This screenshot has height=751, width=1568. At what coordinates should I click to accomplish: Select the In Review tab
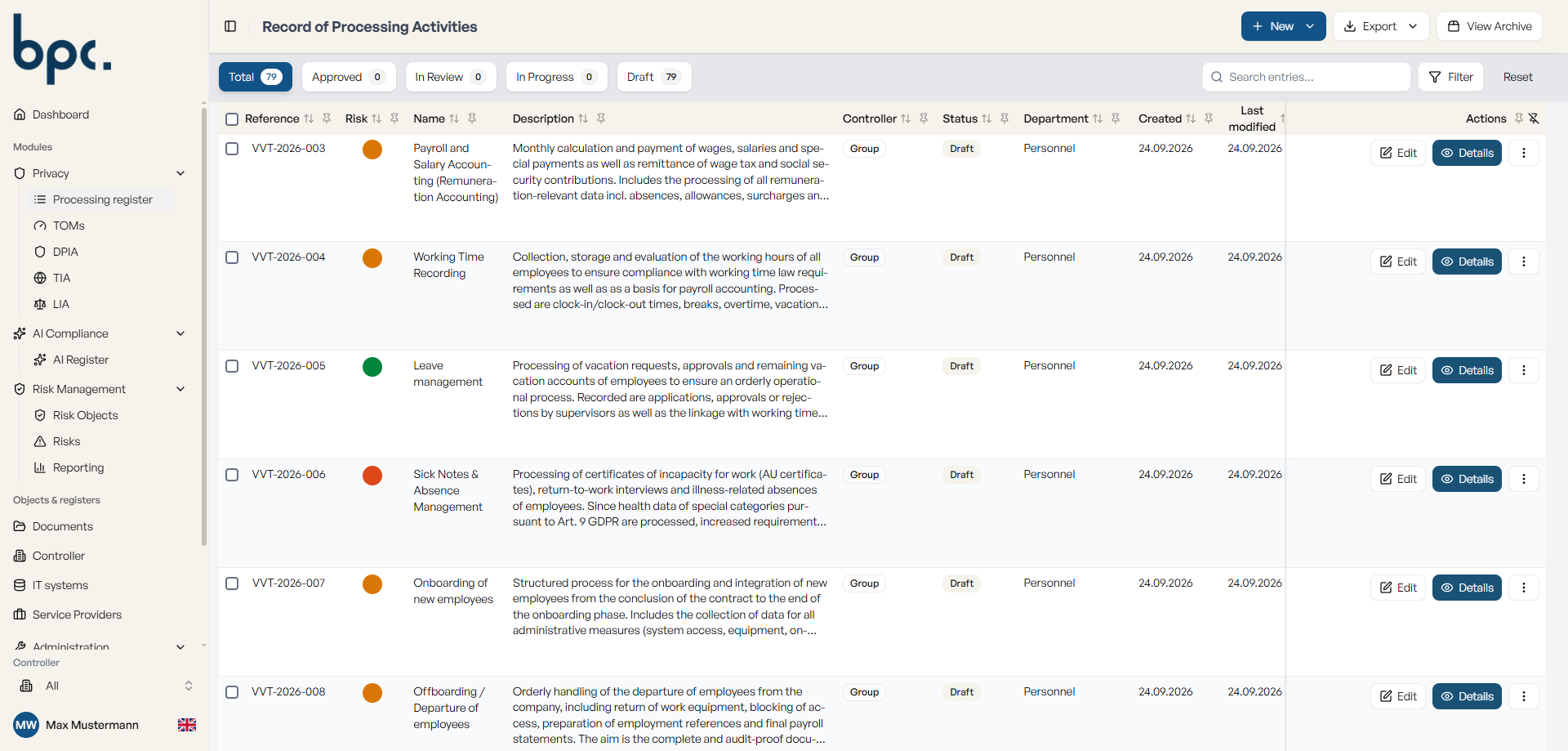coord(451,77)
